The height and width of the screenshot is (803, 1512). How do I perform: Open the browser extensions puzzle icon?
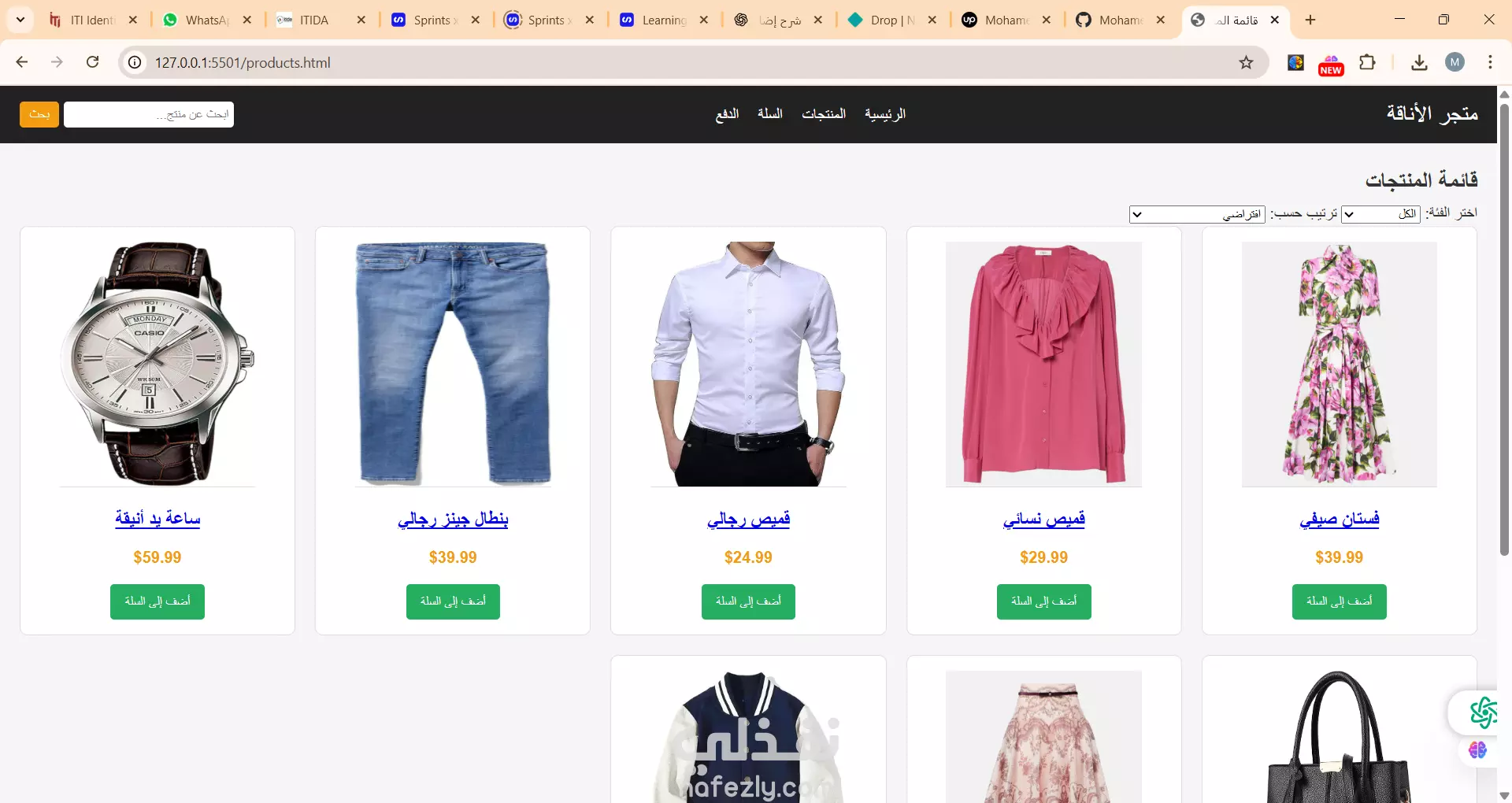(x=1368, y=62)
